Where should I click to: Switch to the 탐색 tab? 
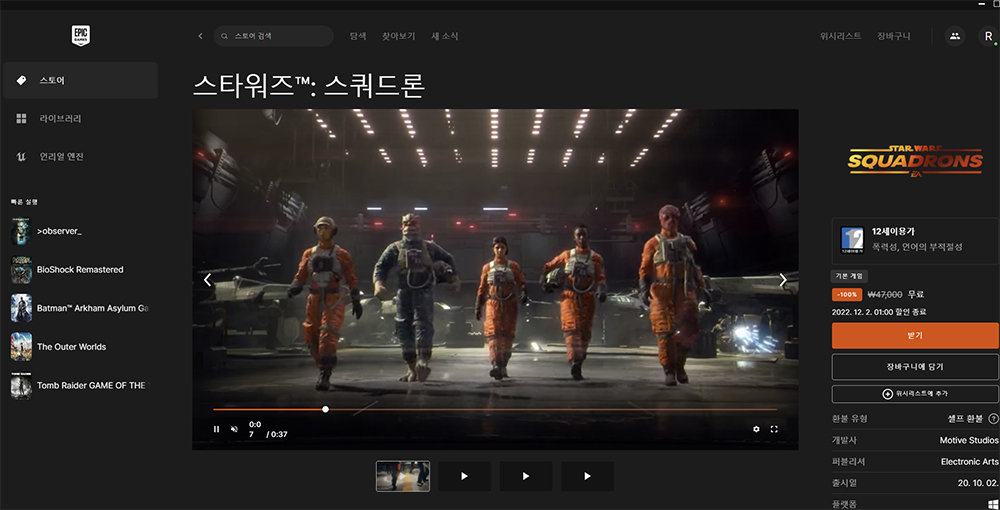[x=358, y=36]
